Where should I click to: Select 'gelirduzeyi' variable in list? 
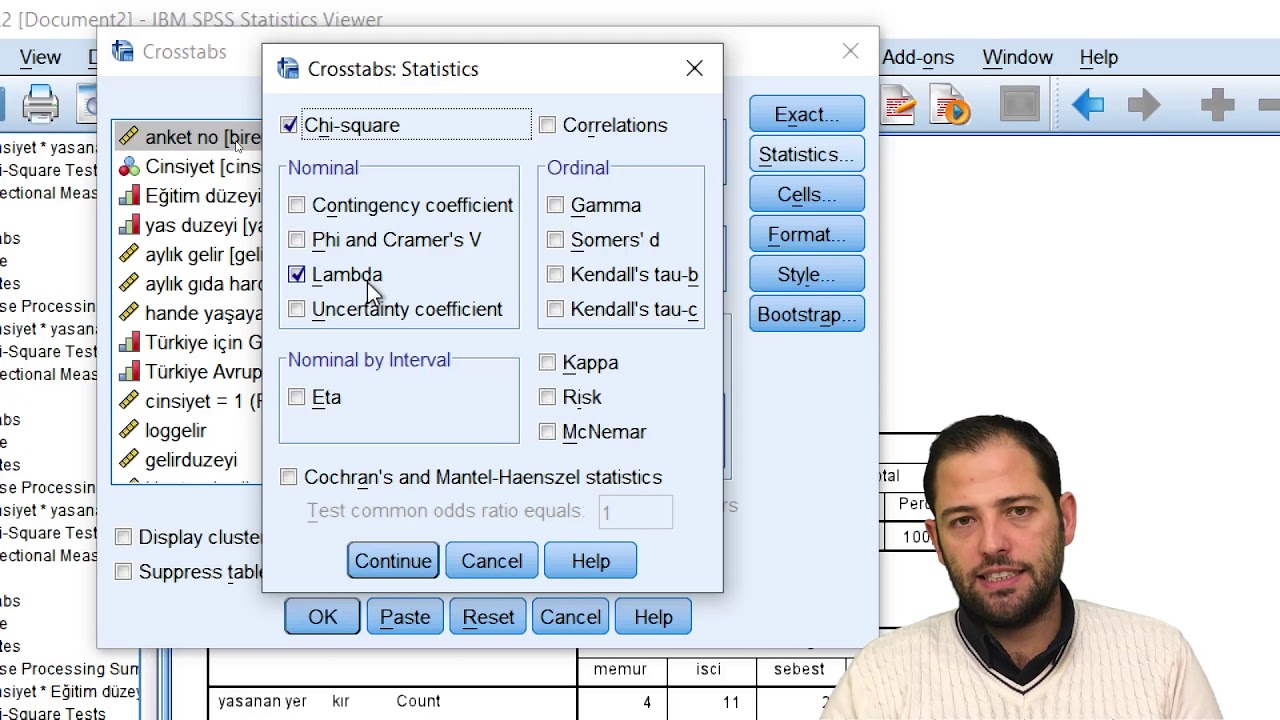tap(188, 459)
